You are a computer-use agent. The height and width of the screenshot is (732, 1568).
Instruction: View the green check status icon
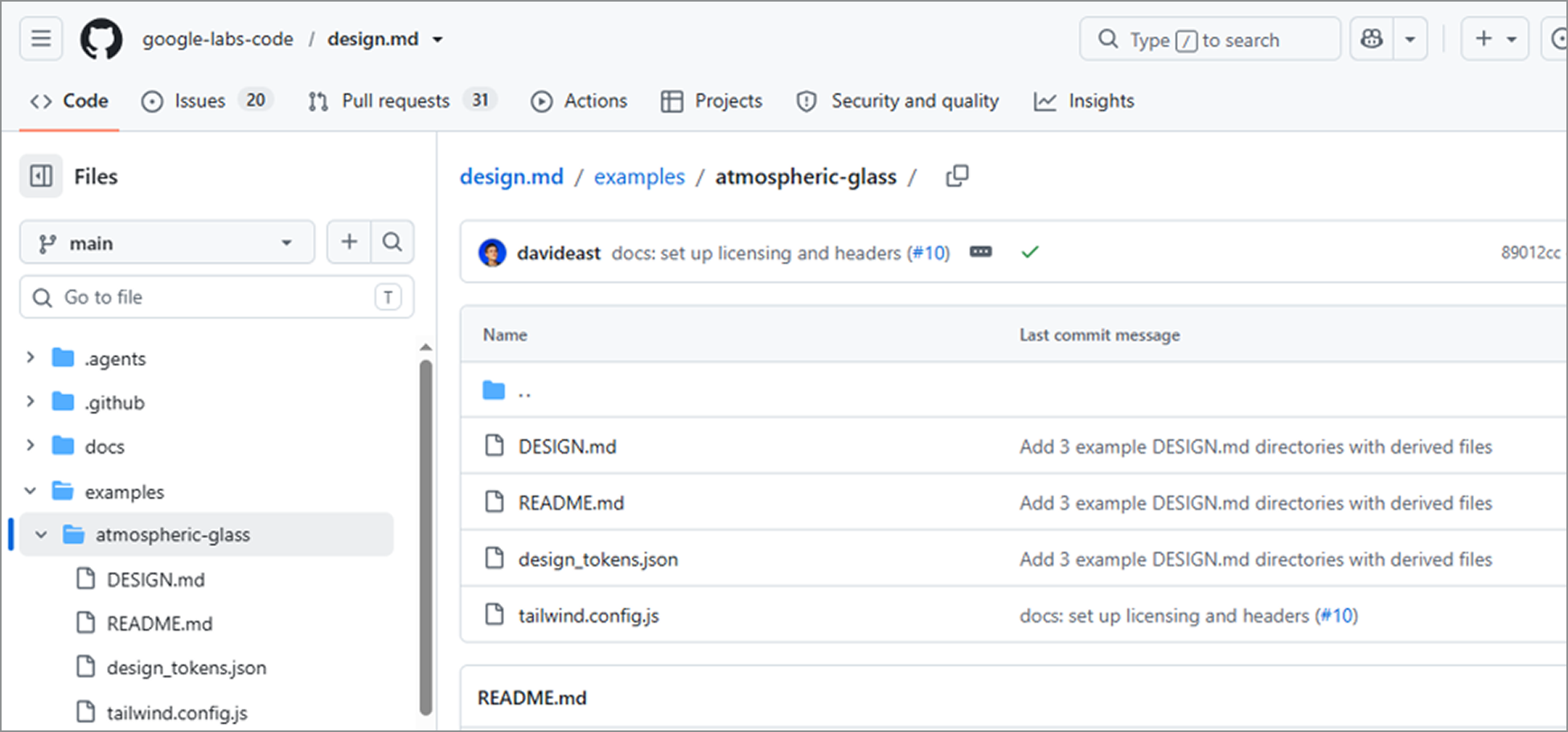(x=1029, y=252)
